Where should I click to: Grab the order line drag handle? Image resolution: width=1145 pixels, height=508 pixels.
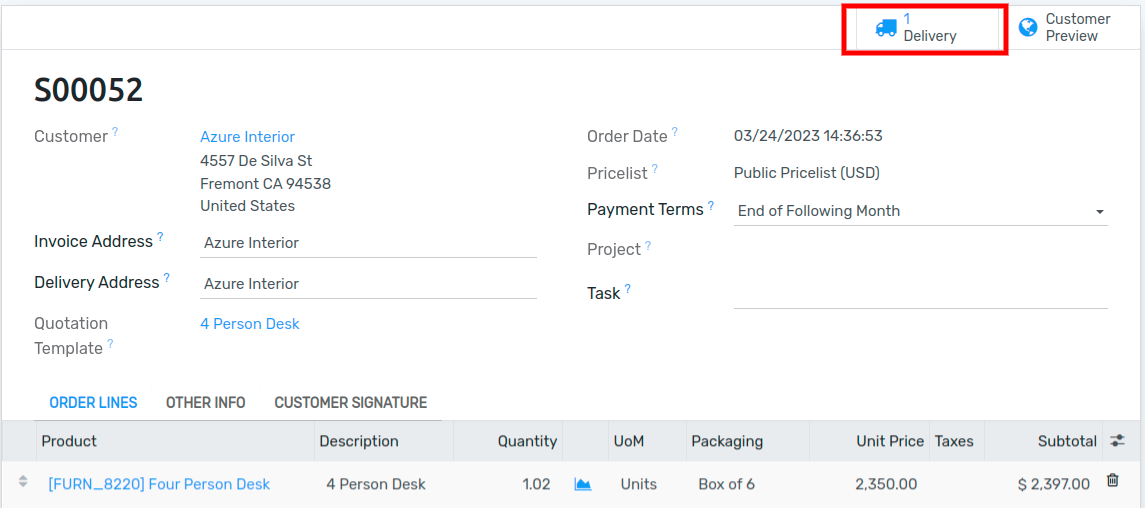coord(23,481)
